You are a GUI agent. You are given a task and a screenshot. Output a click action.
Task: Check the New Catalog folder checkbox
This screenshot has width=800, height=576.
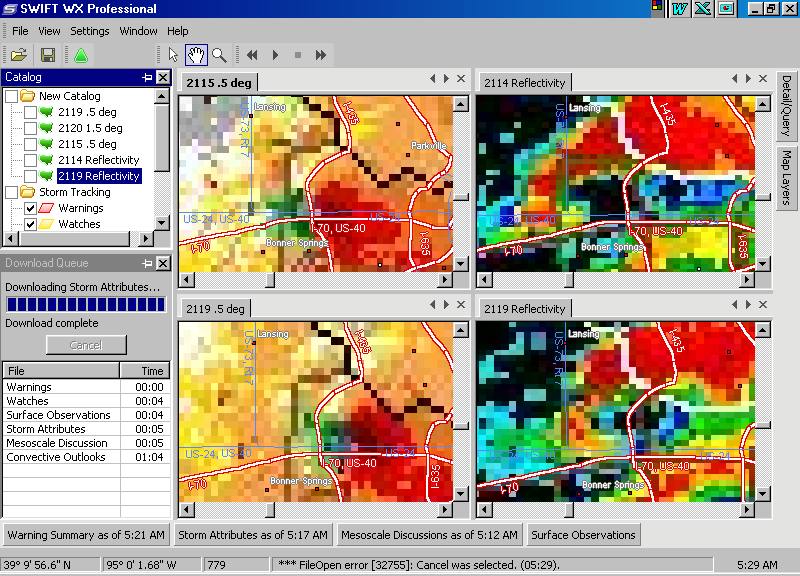pyautogui.click(x=11, y=96)
